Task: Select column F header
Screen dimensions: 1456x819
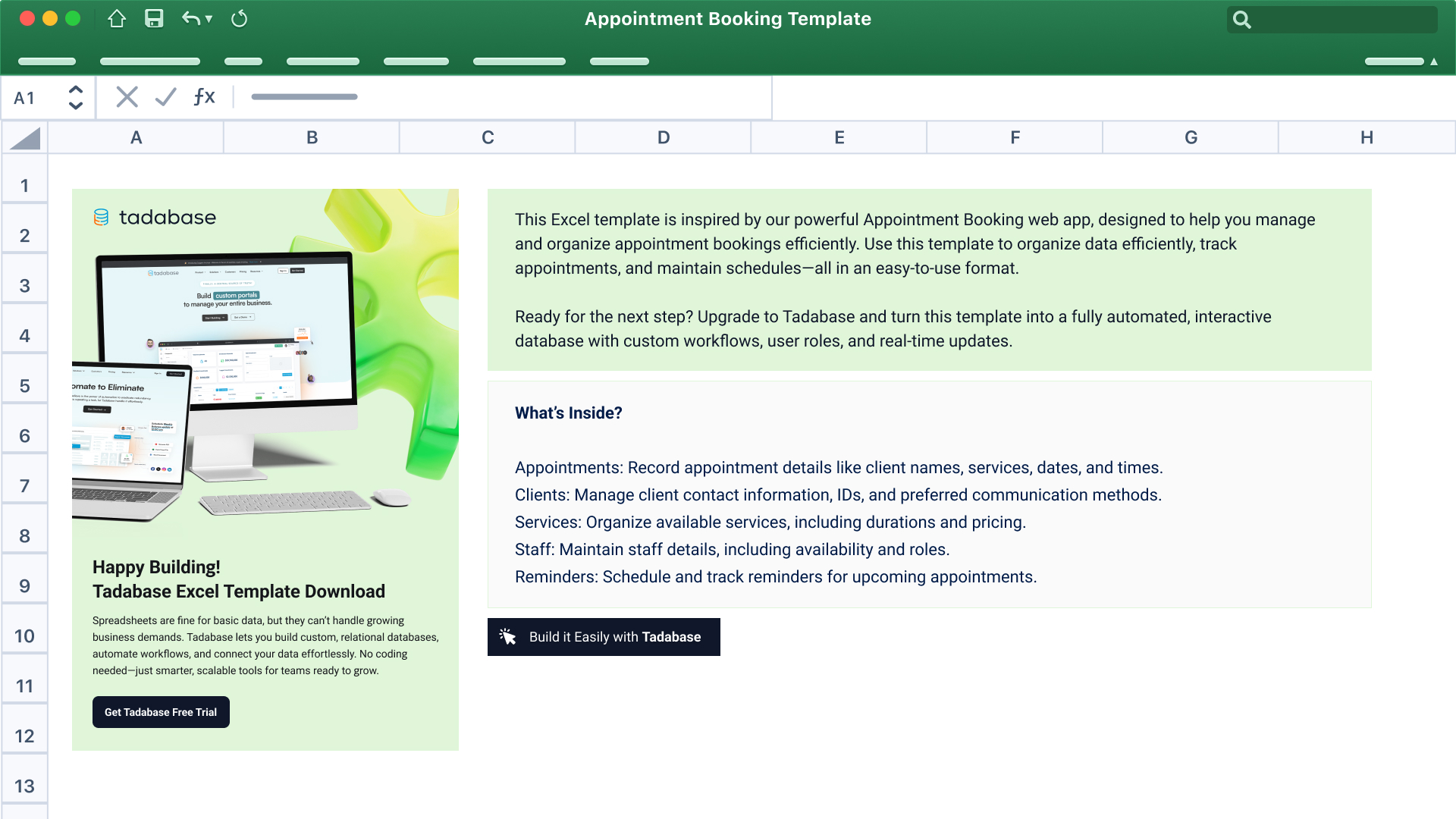Action: (x=1015, y=137)
